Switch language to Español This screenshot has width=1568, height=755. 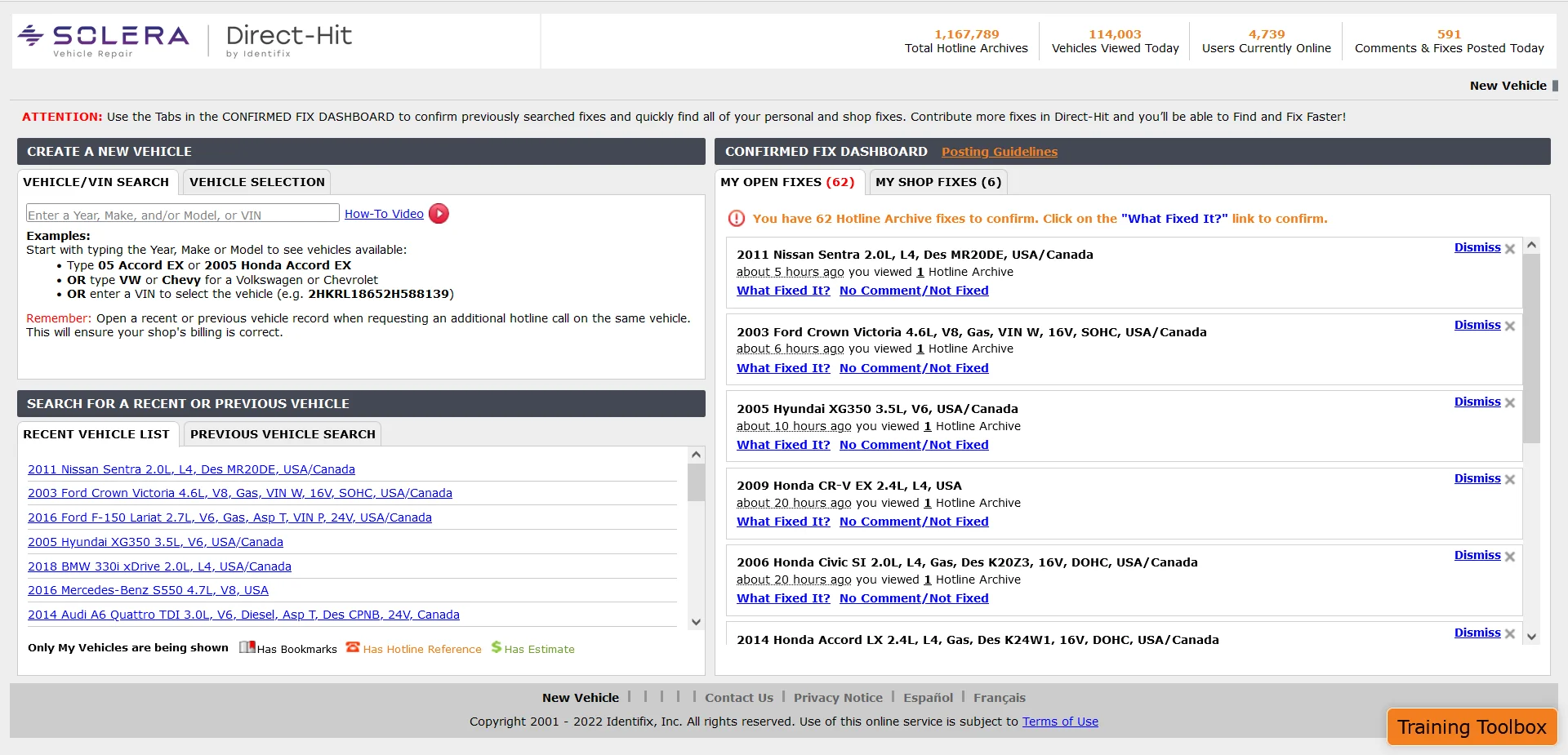pyautogui.click(x=928, y=698)
